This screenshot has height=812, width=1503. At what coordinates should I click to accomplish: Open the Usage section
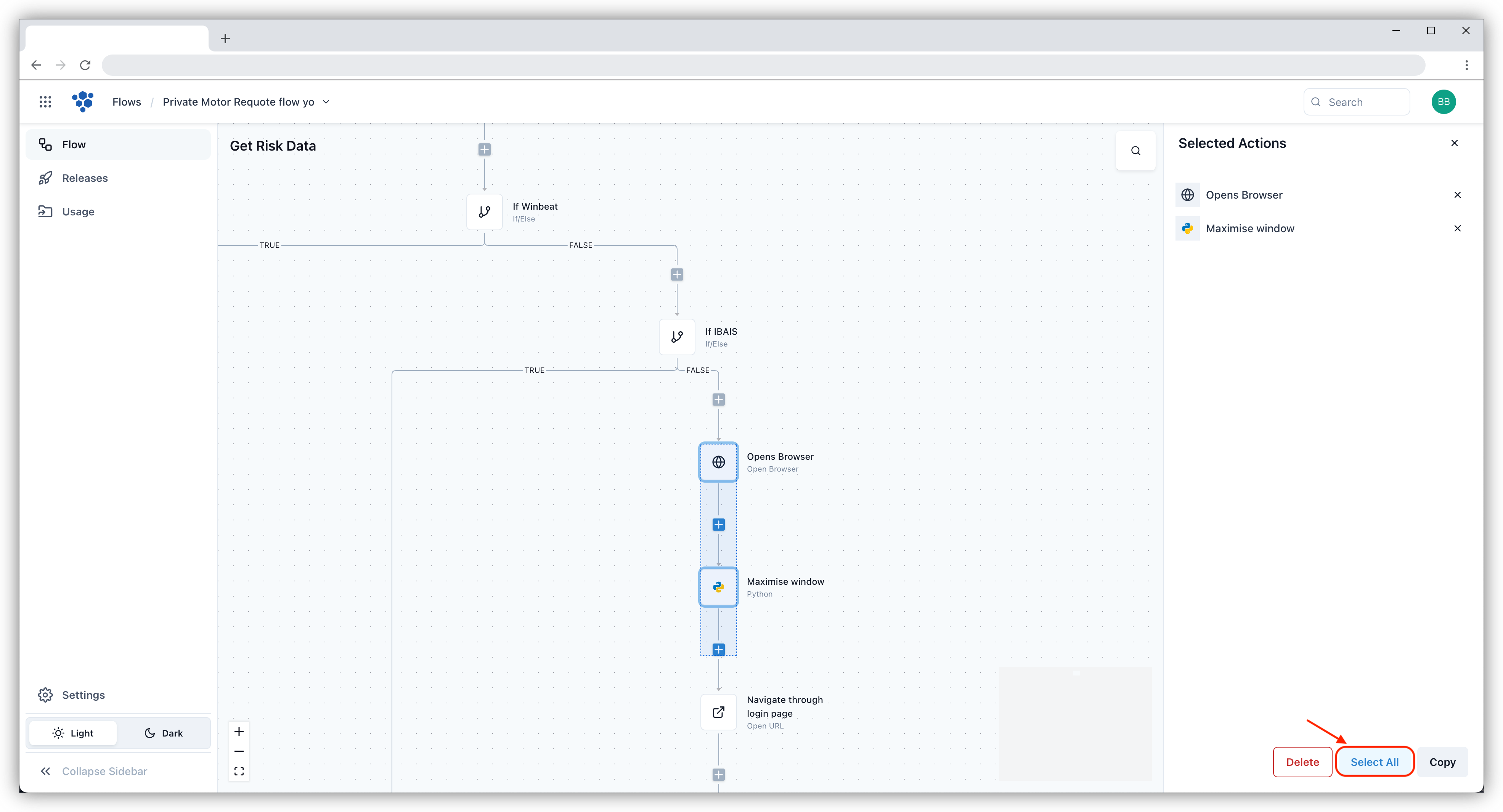78,211
